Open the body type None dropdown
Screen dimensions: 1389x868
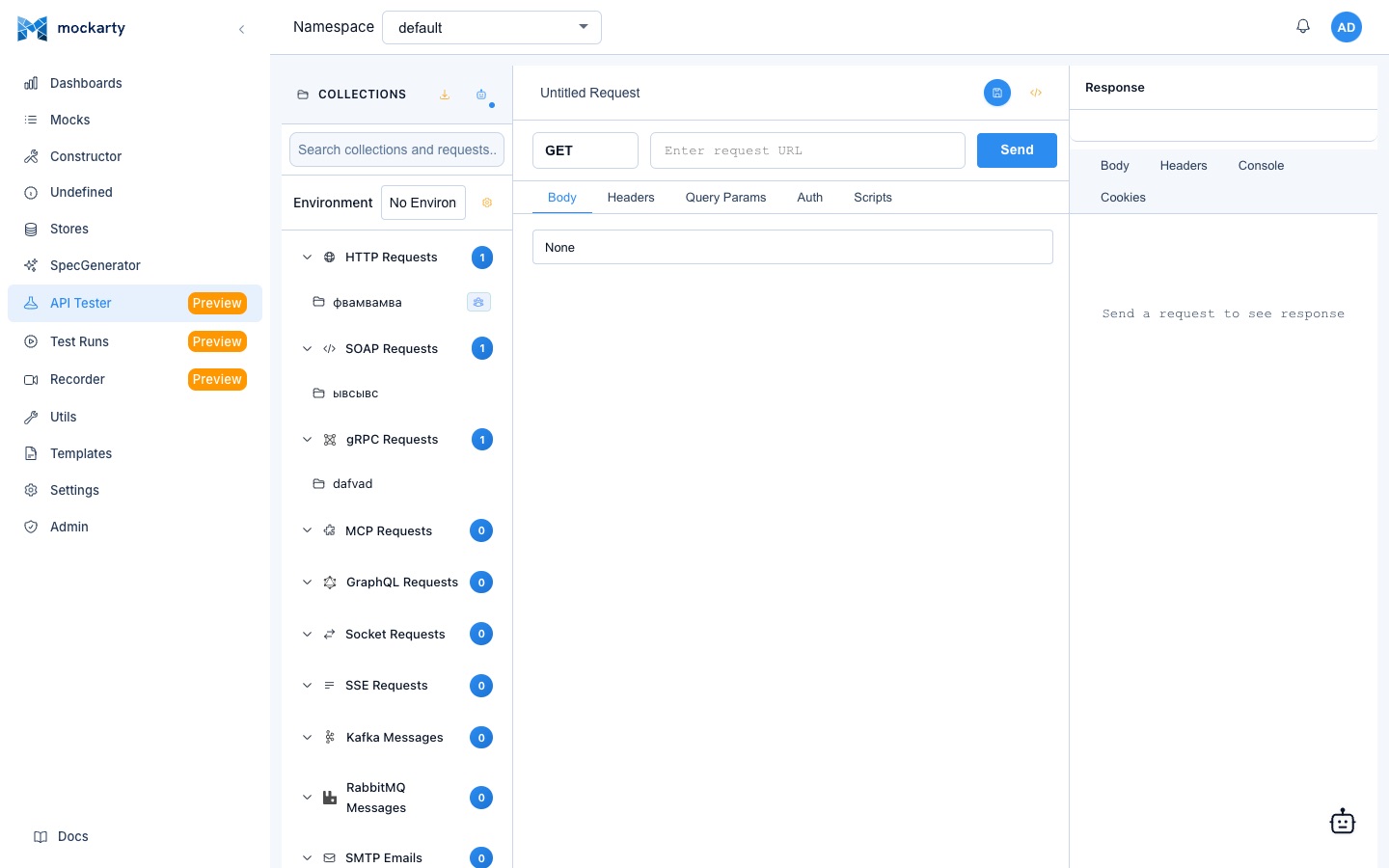point(793,247)
